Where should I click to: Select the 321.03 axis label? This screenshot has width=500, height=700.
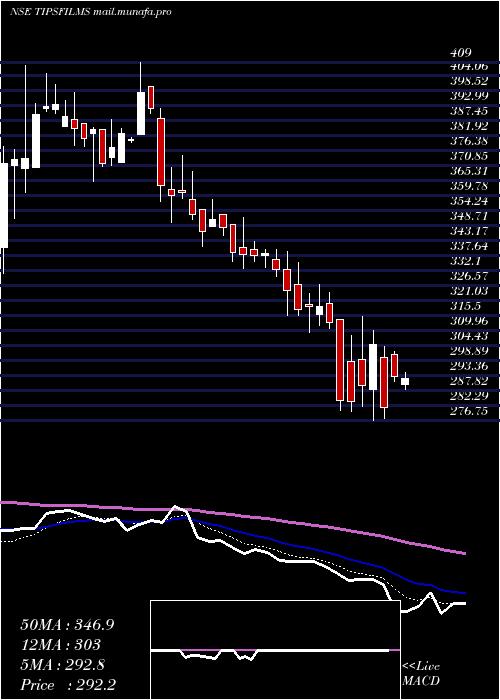[469, 291]
